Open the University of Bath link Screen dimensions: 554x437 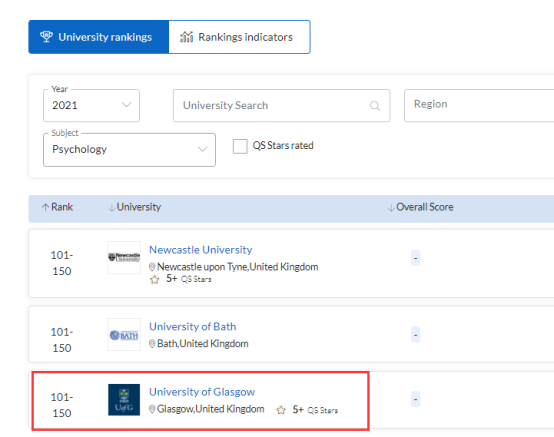point(193,326)
